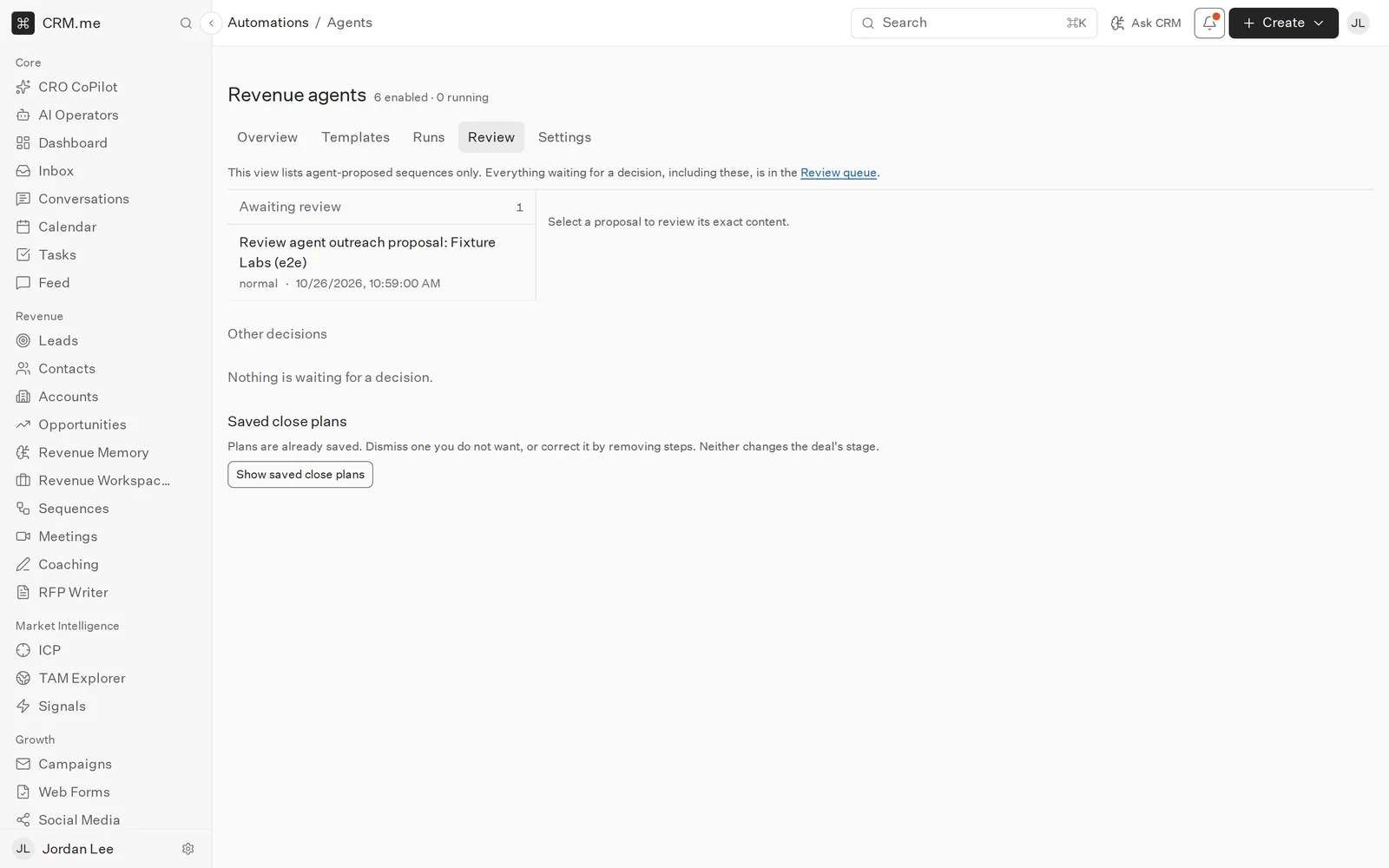Open the Create dropdown
Image resolution: width=1389 pixels, height=868 pixels.
click(1283, 23)
